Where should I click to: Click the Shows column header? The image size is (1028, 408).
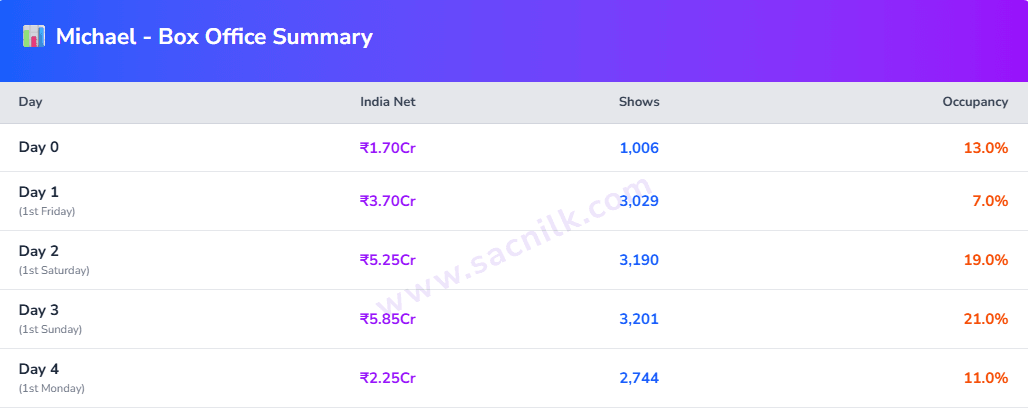pos(639,102)
